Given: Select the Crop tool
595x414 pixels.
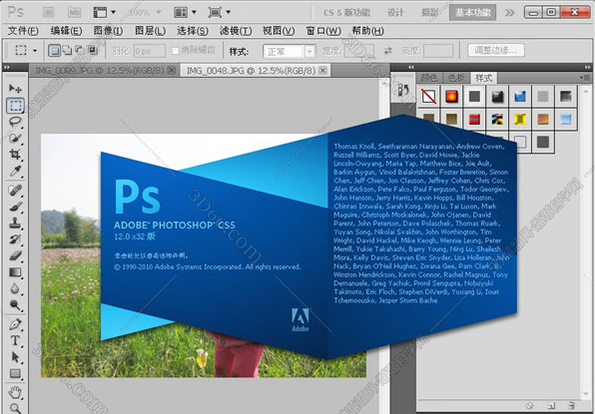Looking at the screenshot, I should [15, 154].
